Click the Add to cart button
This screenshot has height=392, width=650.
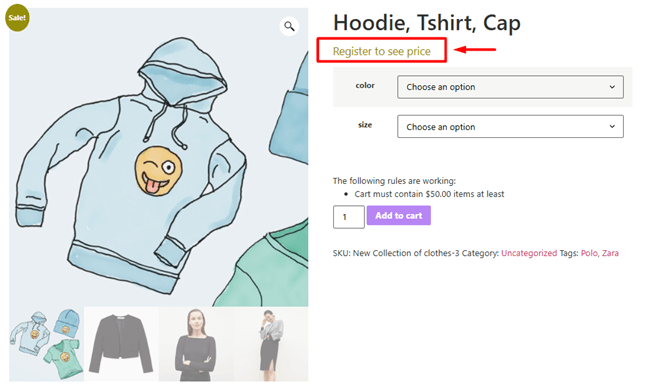pos(398,215)
